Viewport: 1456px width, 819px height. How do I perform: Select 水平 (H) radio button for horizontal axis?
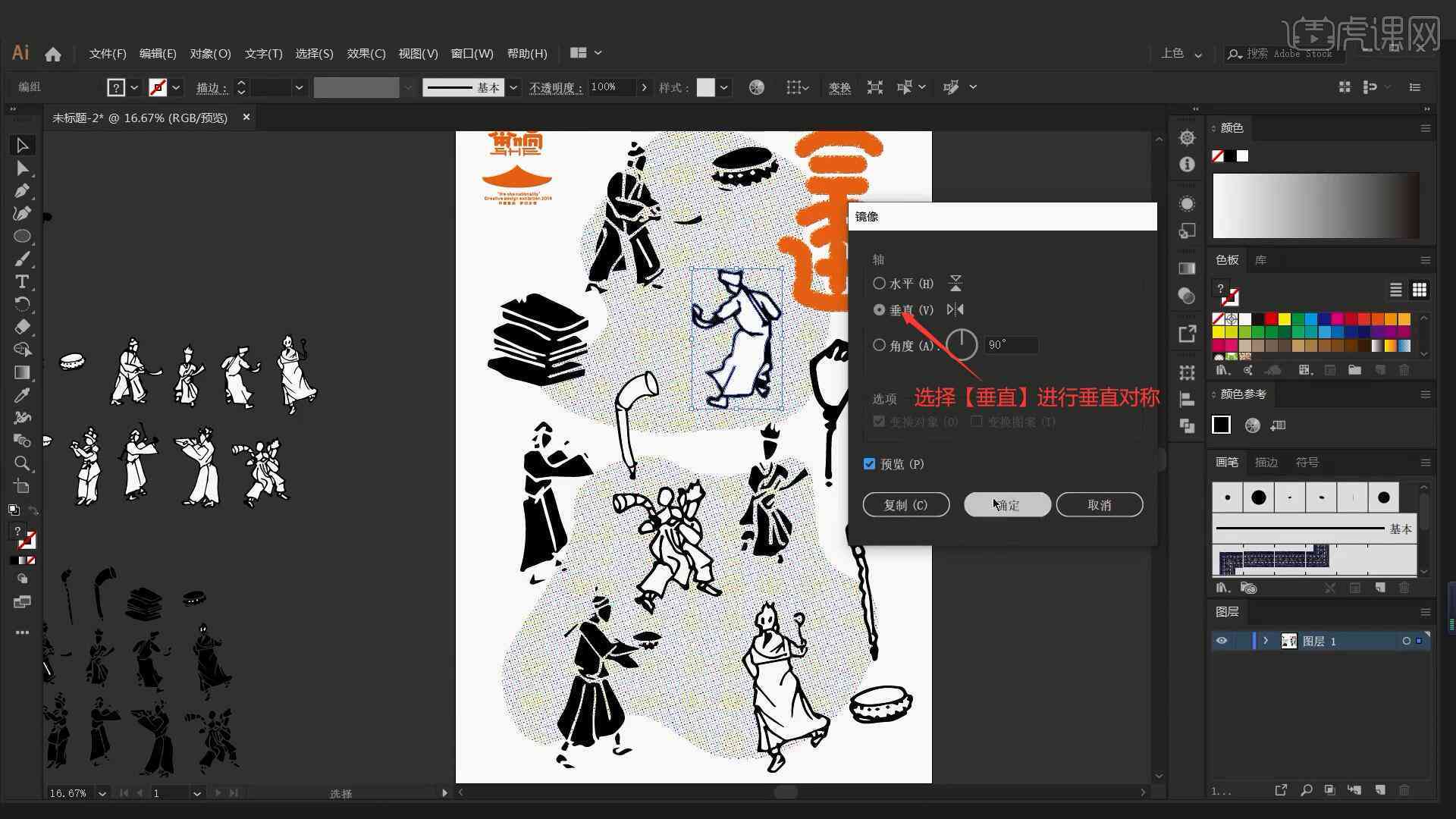tap(878, 283)
